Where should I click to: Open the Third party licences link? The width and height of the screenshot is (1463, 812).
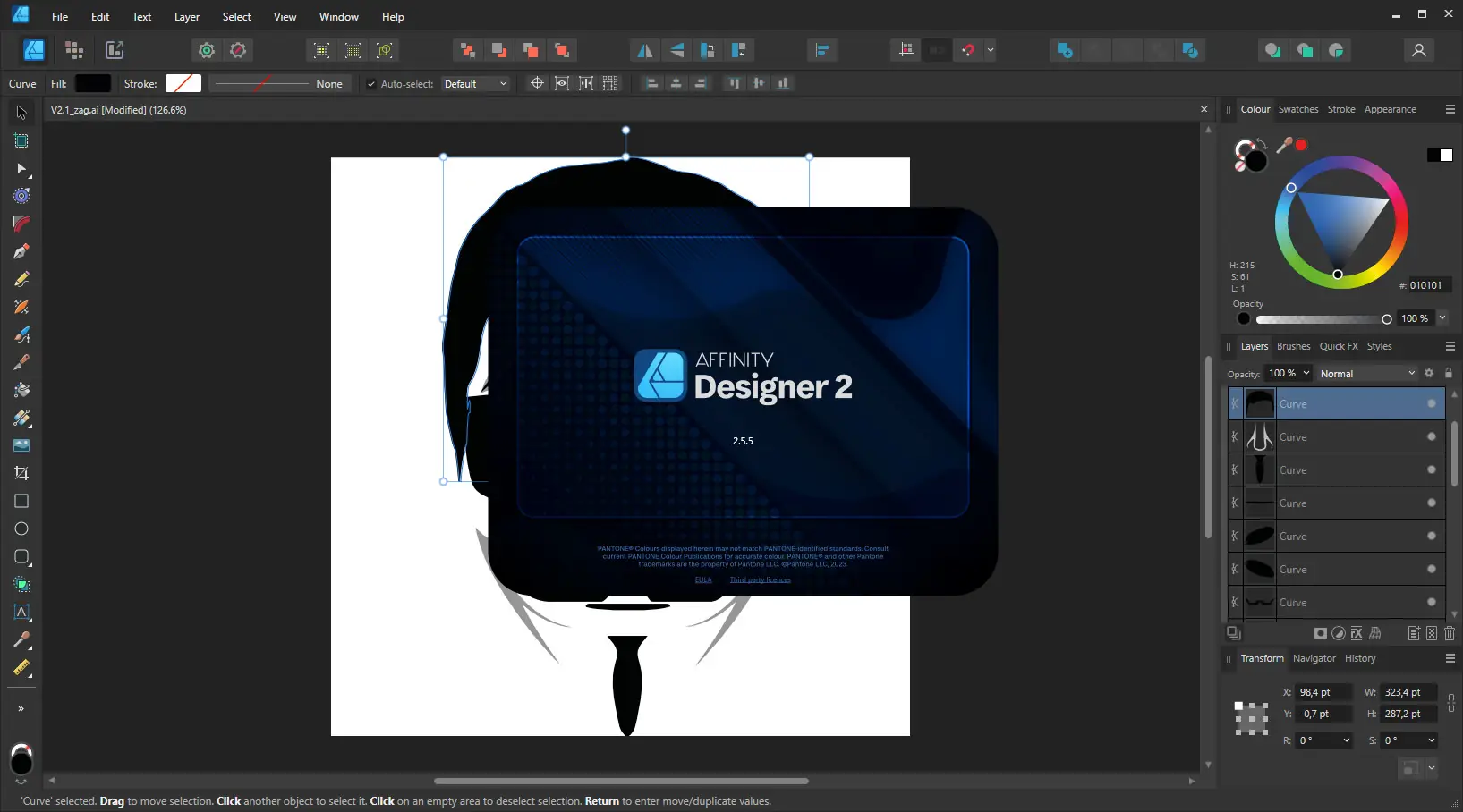[x=760, y=579]
